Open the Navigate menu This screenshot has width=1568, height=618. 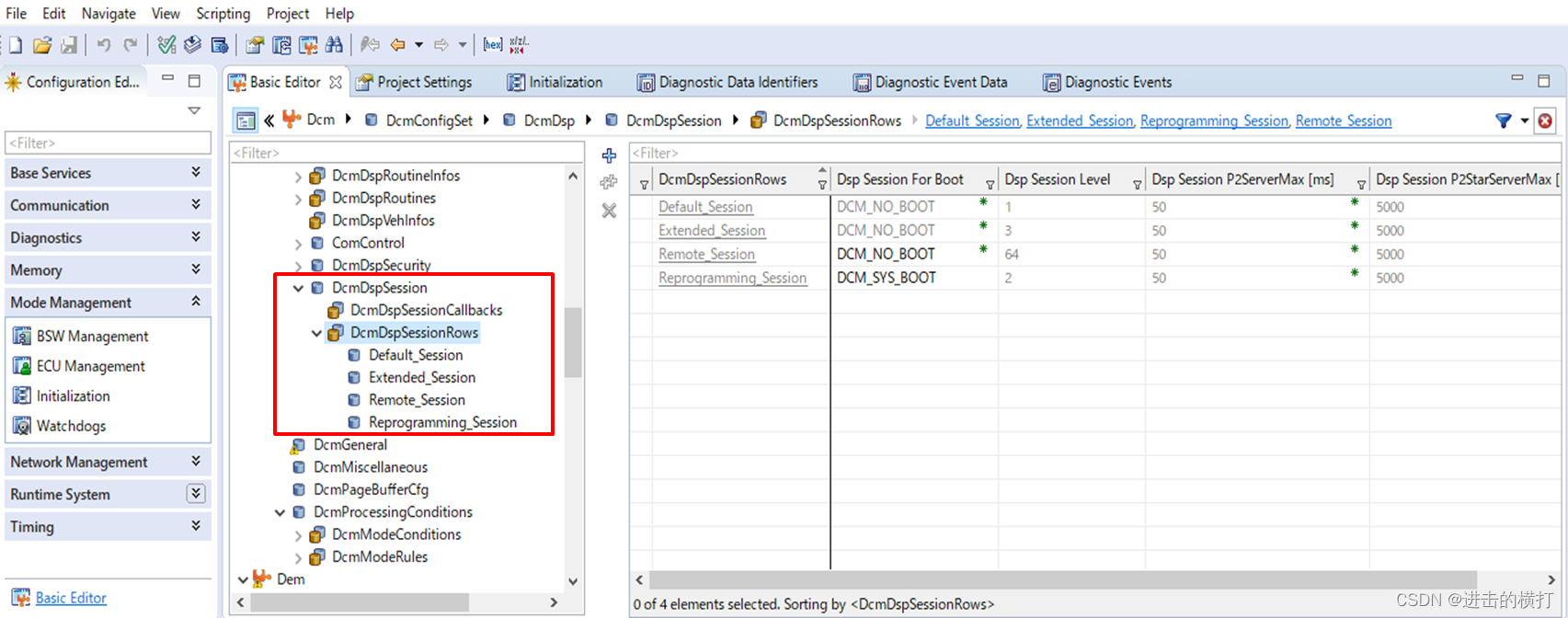tap(109, 14)
